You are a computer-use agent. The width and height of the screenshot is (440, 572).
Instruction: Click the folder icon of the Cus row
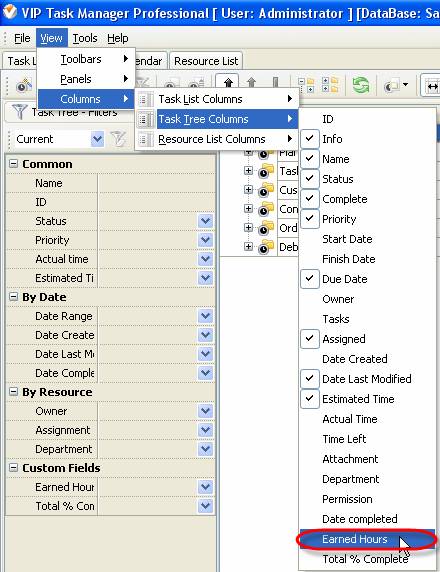point(266,190)
